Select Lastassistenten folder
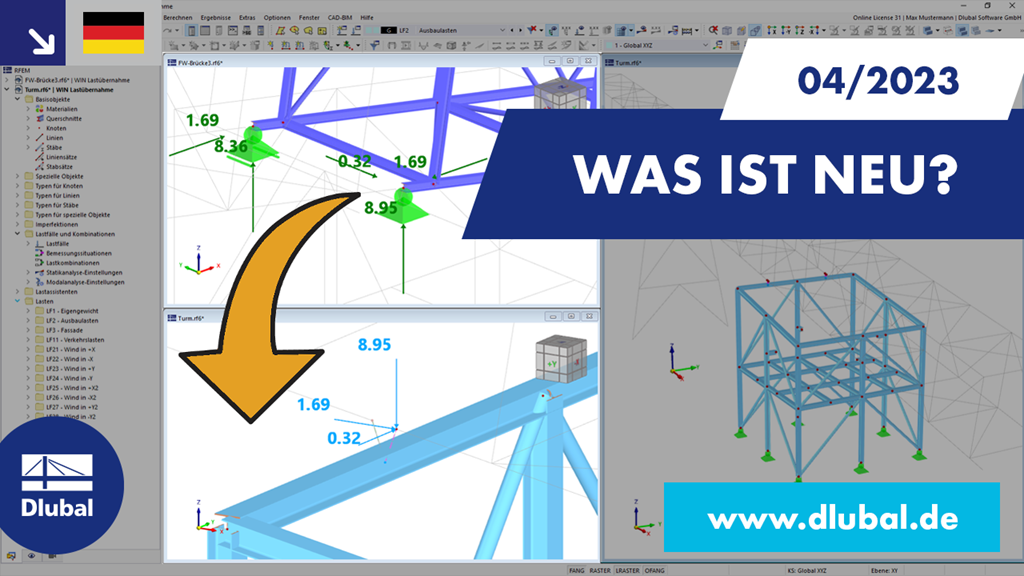 (56, 292)
